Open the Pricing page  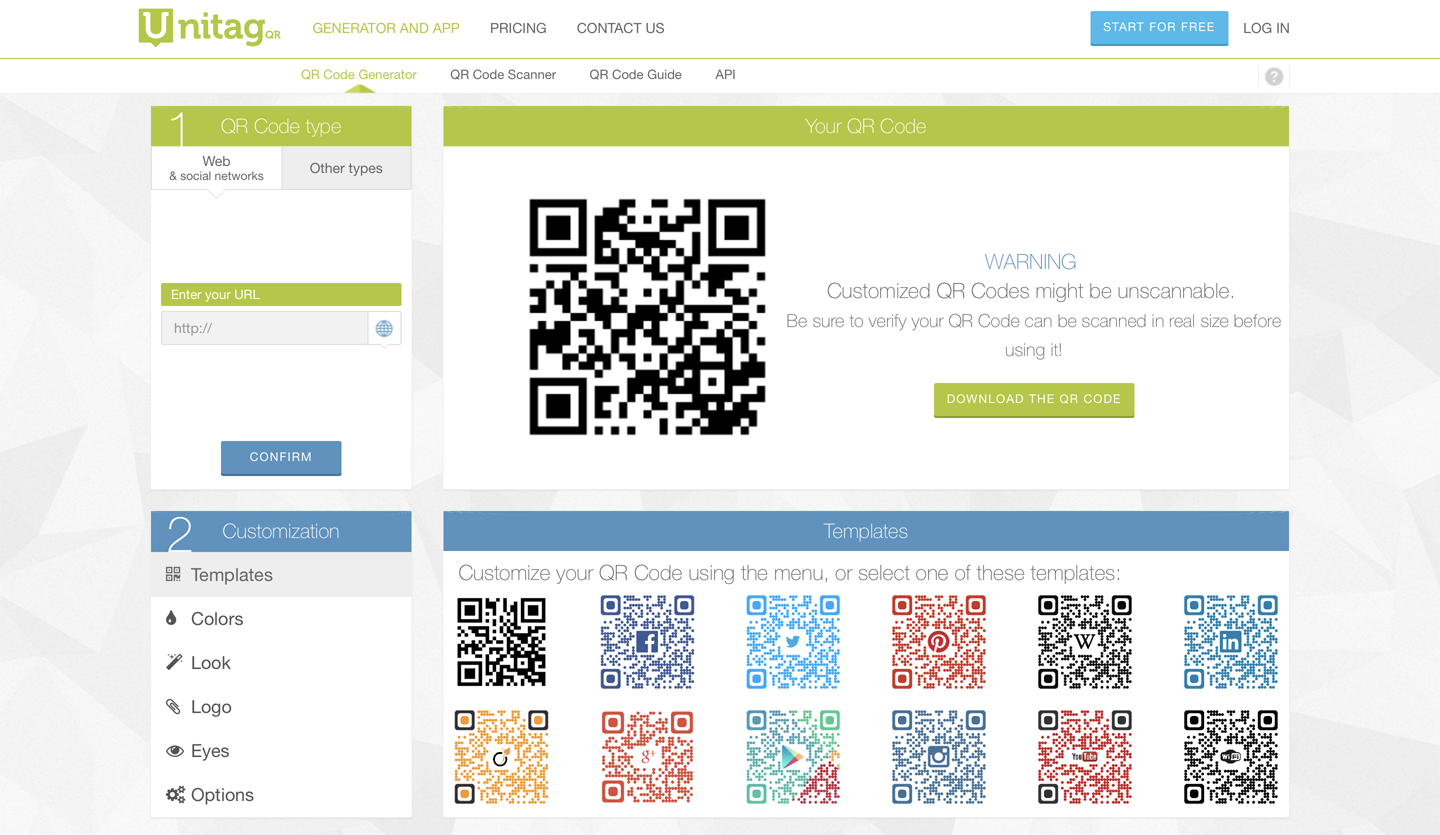(518, 28)
